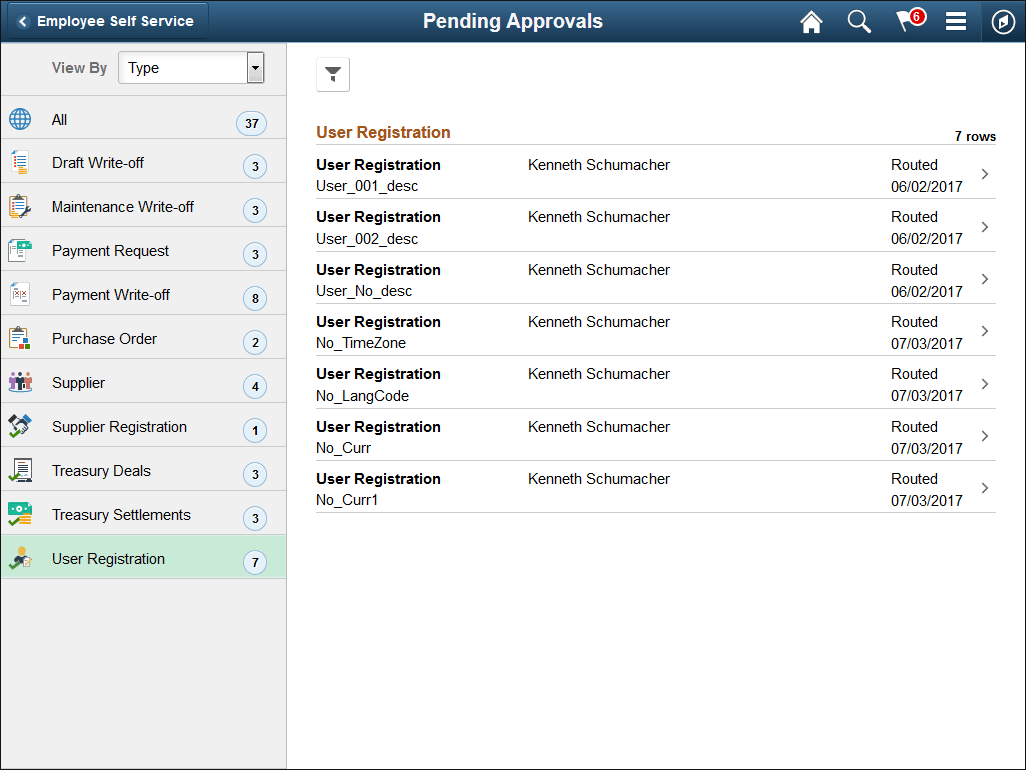Select the All category globe icon
The height and width of the screenshot is (770, 1026).
pos(20,119)
